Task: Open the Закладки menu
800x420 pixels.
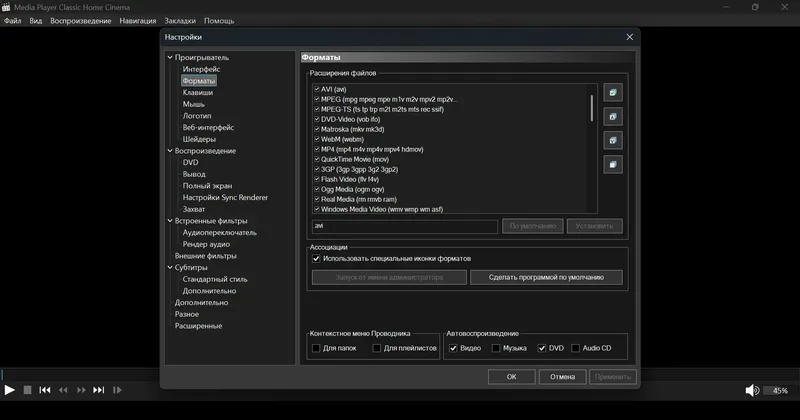Action: pos(180,21)
